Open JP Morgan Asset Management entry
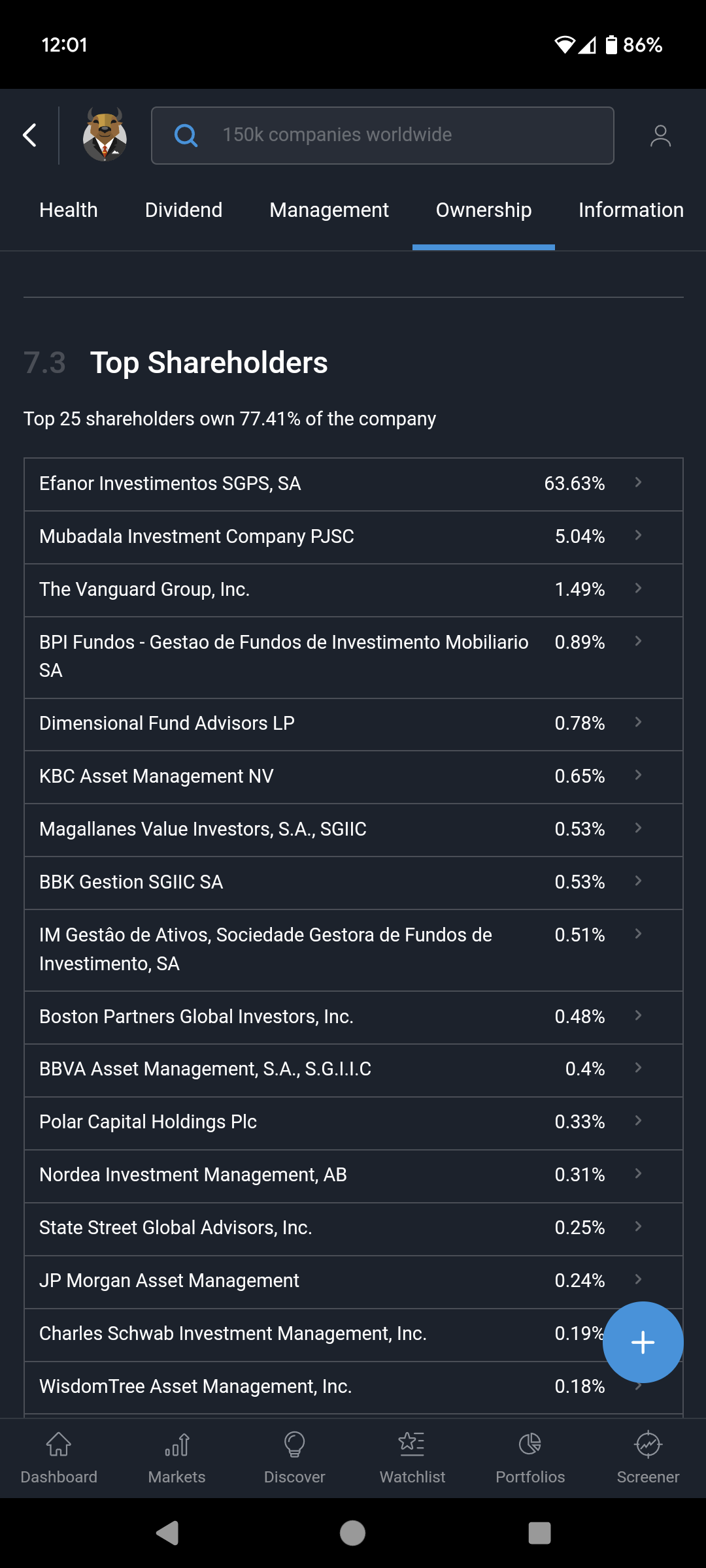 coord(353,1281)
